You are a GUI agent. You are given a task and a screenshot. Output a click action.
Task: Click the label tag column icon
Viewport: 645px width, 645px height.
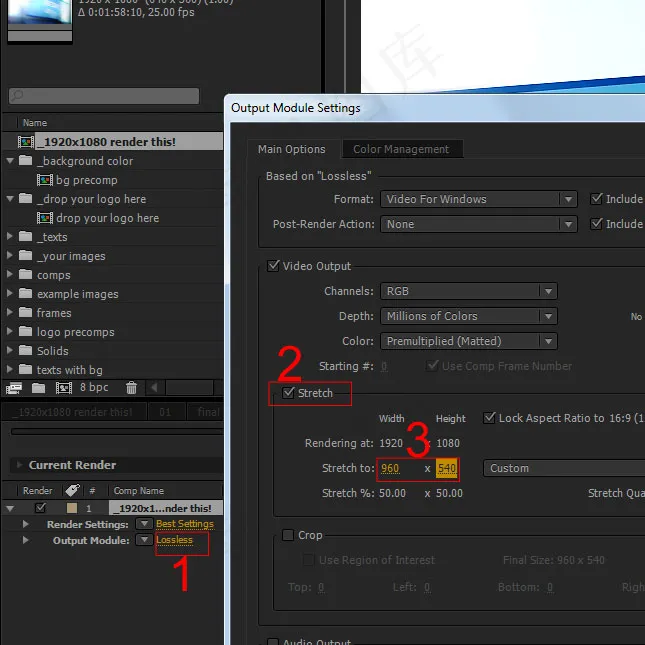[71, 491]
